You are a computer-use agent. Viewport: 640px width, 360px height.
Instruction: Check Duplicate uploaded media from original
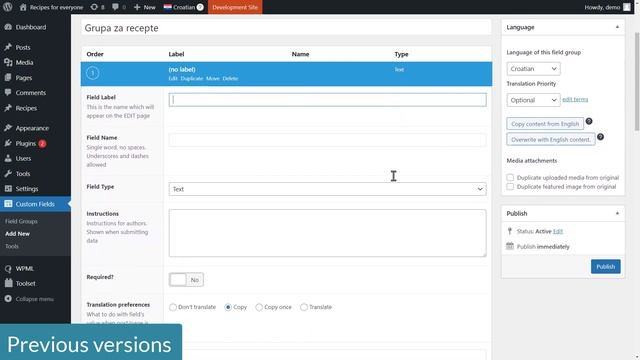coord(510,178)
